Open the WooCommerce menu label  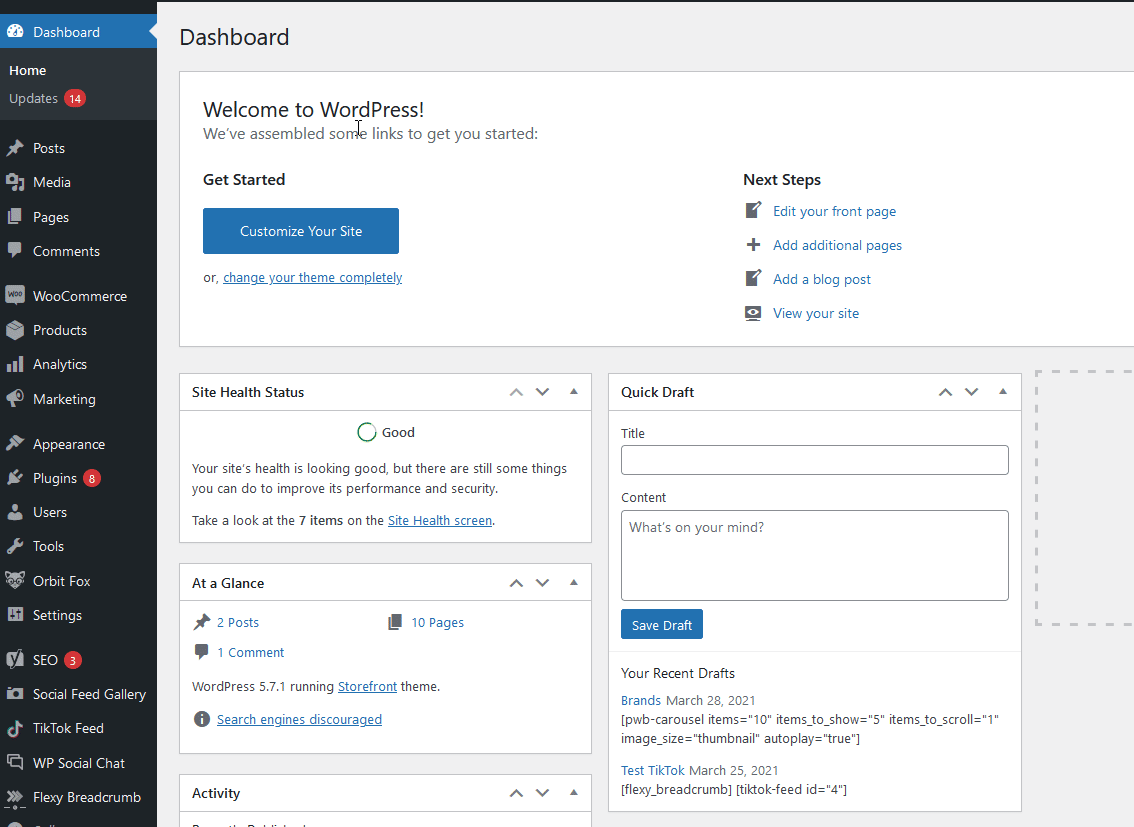[80, 296]
